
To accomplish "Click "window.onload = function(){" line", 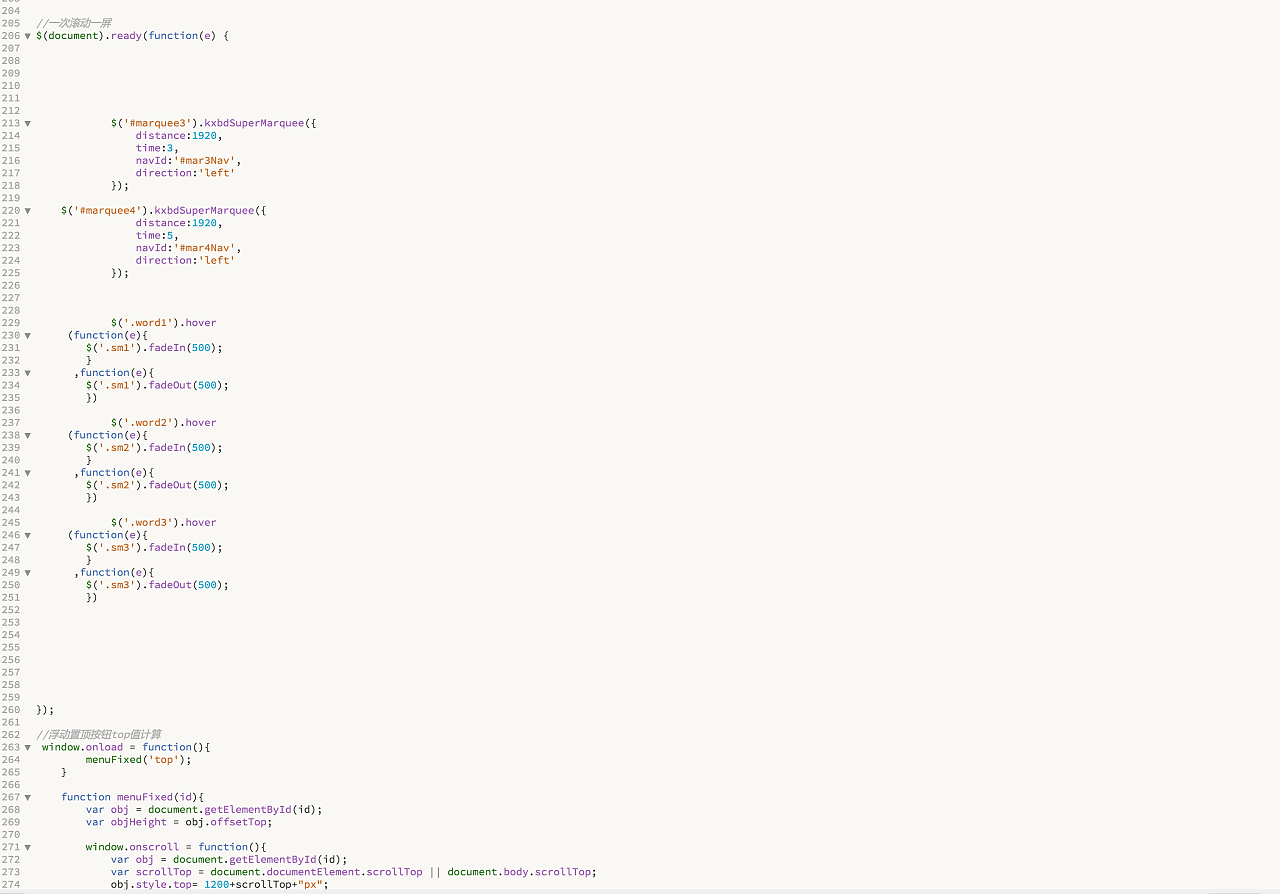I will [126, 747].
